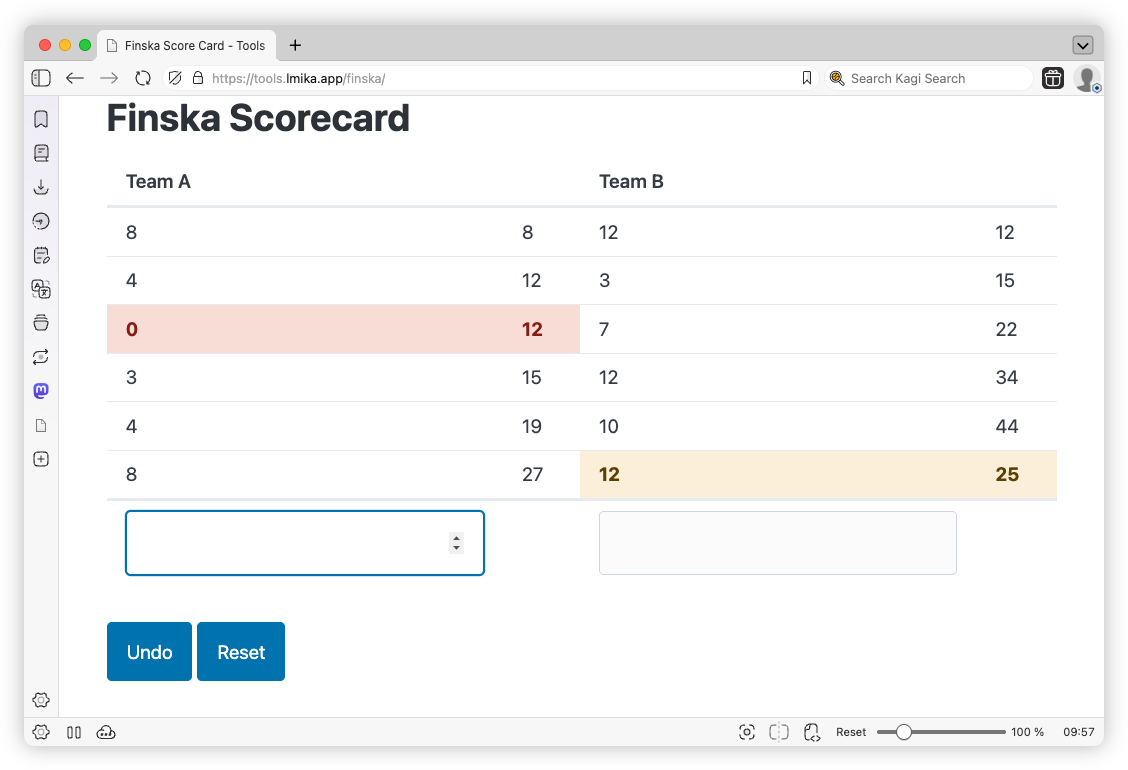Click the Mastodon icon in the sidebar
Image resolution: width=1128 pixels, height=770 pixels.
coord(41,390)
